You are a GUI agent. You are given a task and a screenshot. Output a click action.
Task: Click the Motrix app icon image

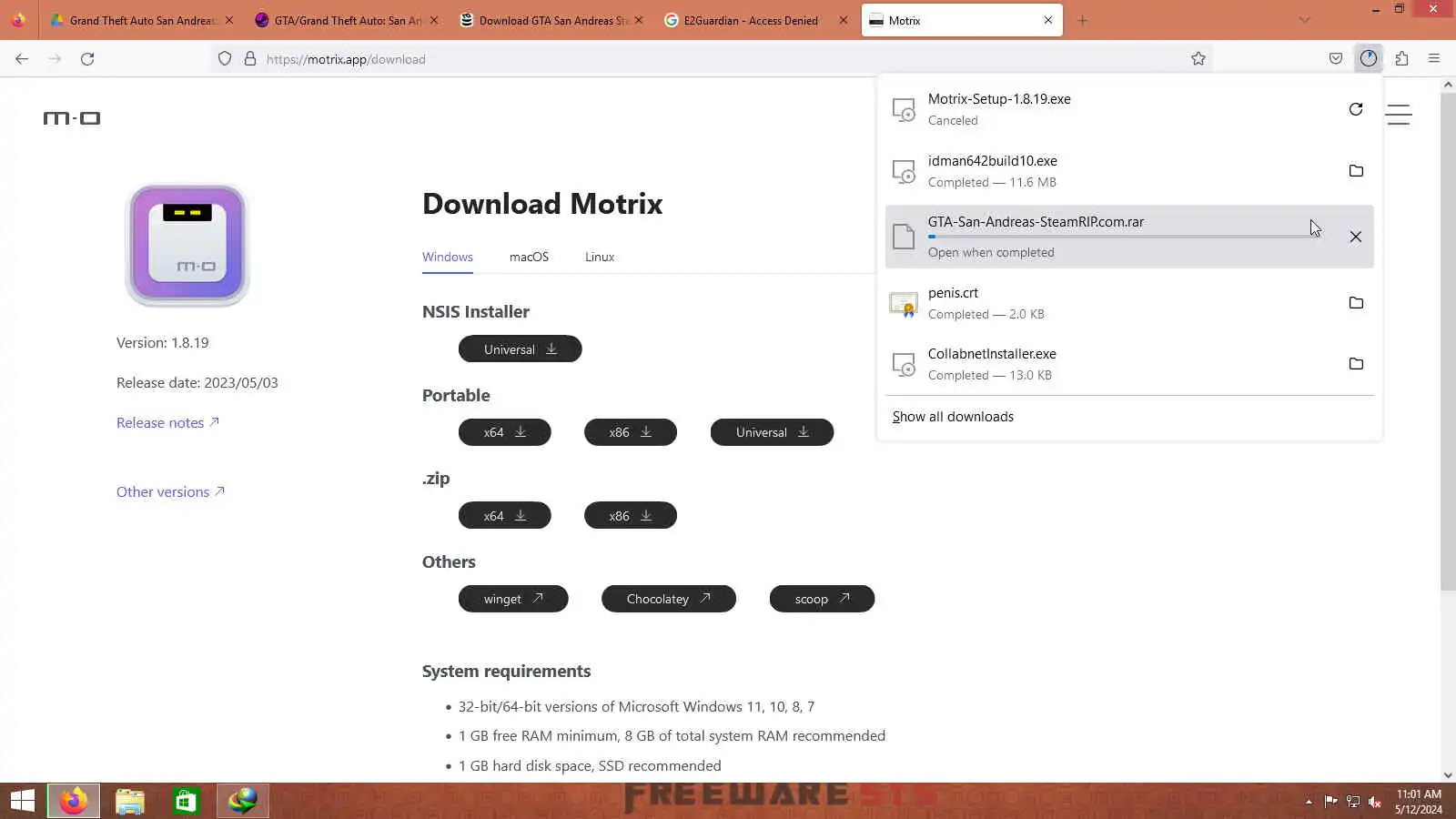[187, 245]
